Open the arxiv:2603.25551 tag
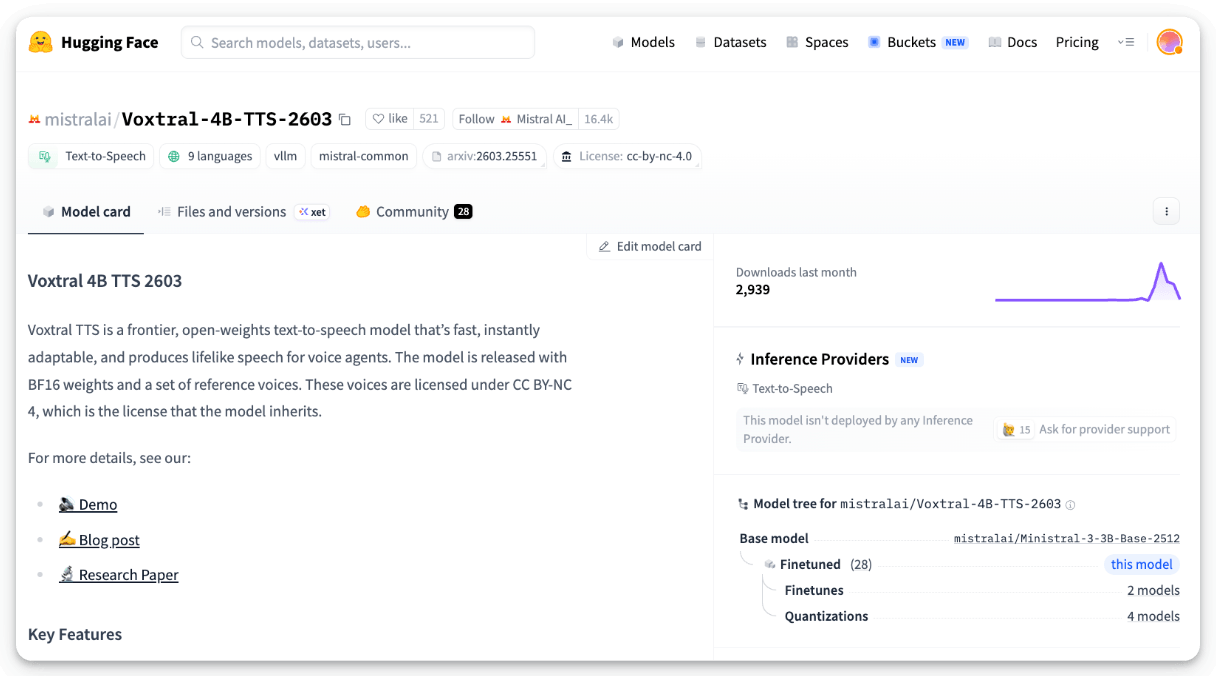Image resolution: width=1216 pixels, height=676 pixels. coord(485,156)
